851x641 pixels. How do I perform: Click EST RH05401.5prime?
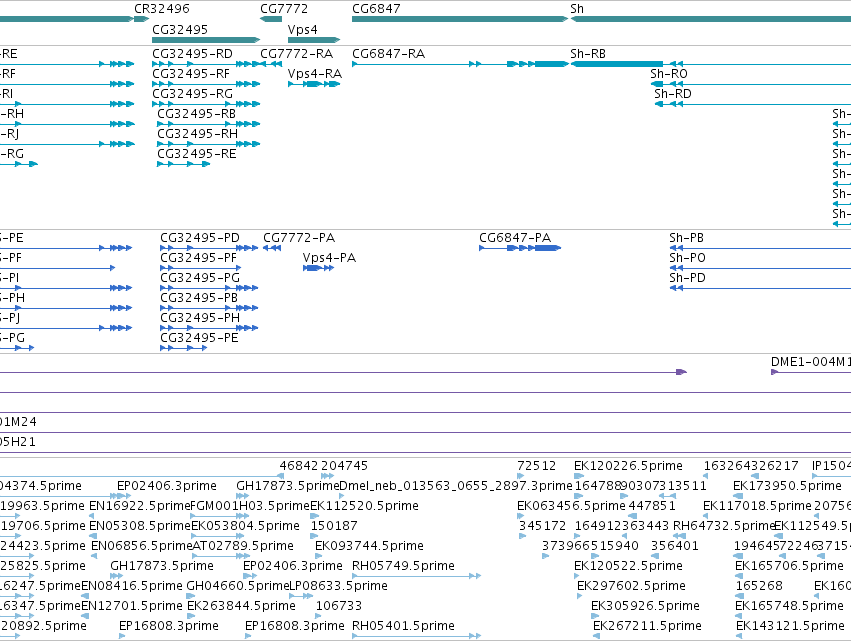403,626
